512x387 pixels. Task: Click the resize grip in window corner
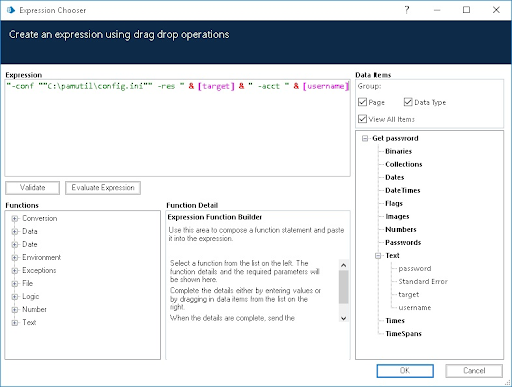pos(508,383)
